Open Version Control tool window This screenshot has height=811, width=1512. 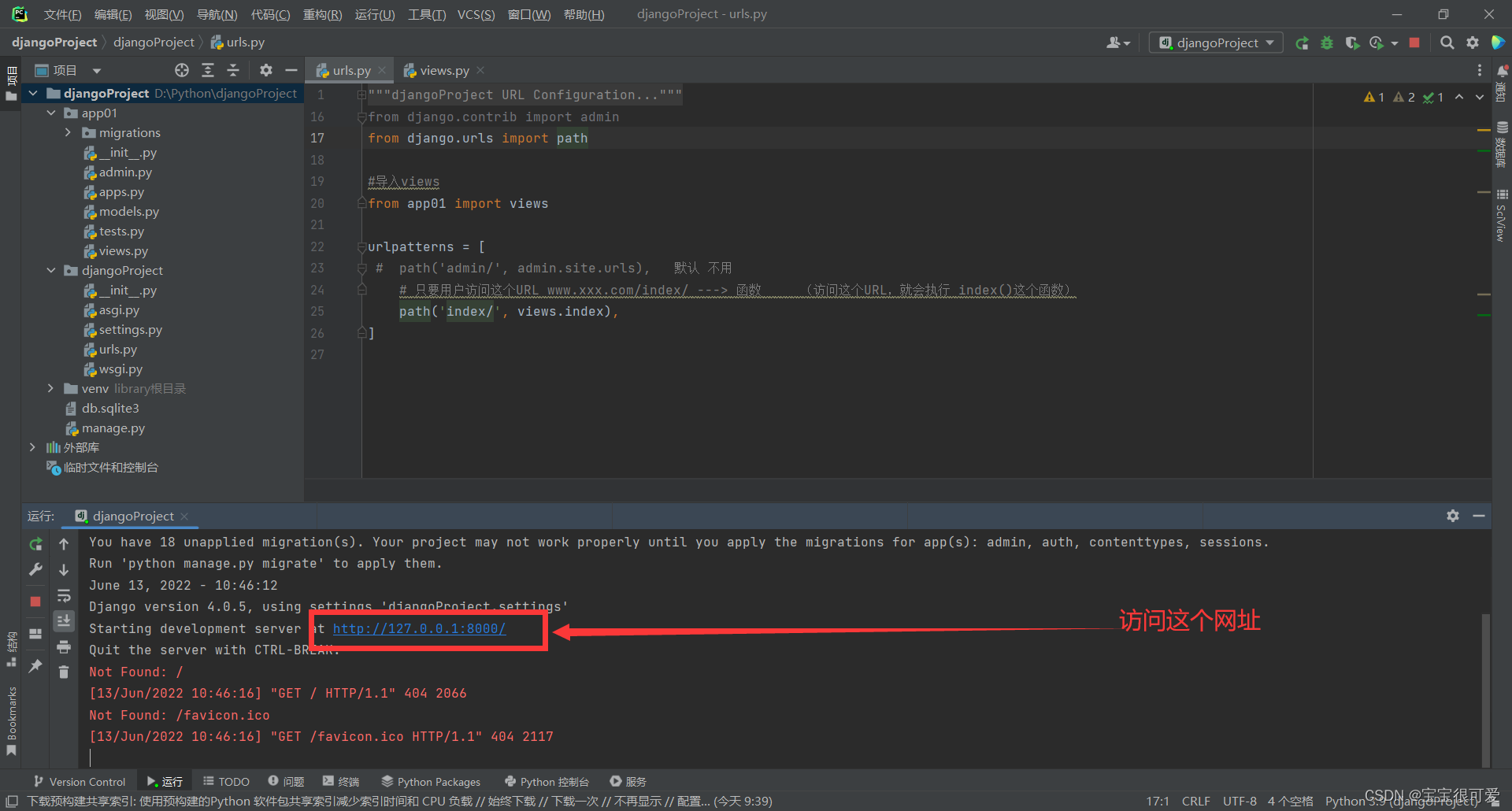coord(80,781)
